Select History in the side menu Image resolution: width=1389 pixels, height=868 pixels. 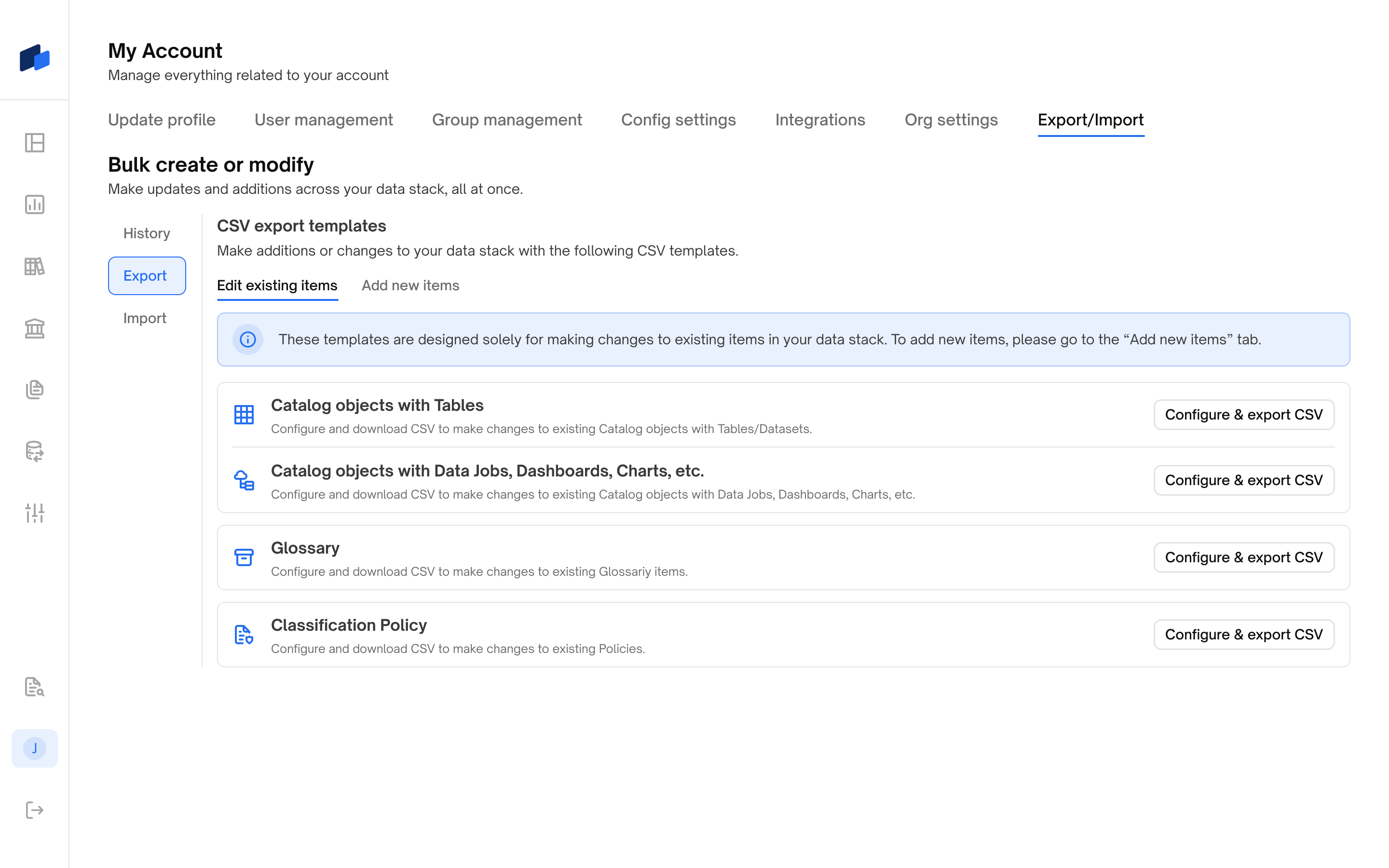coord(146,233)
